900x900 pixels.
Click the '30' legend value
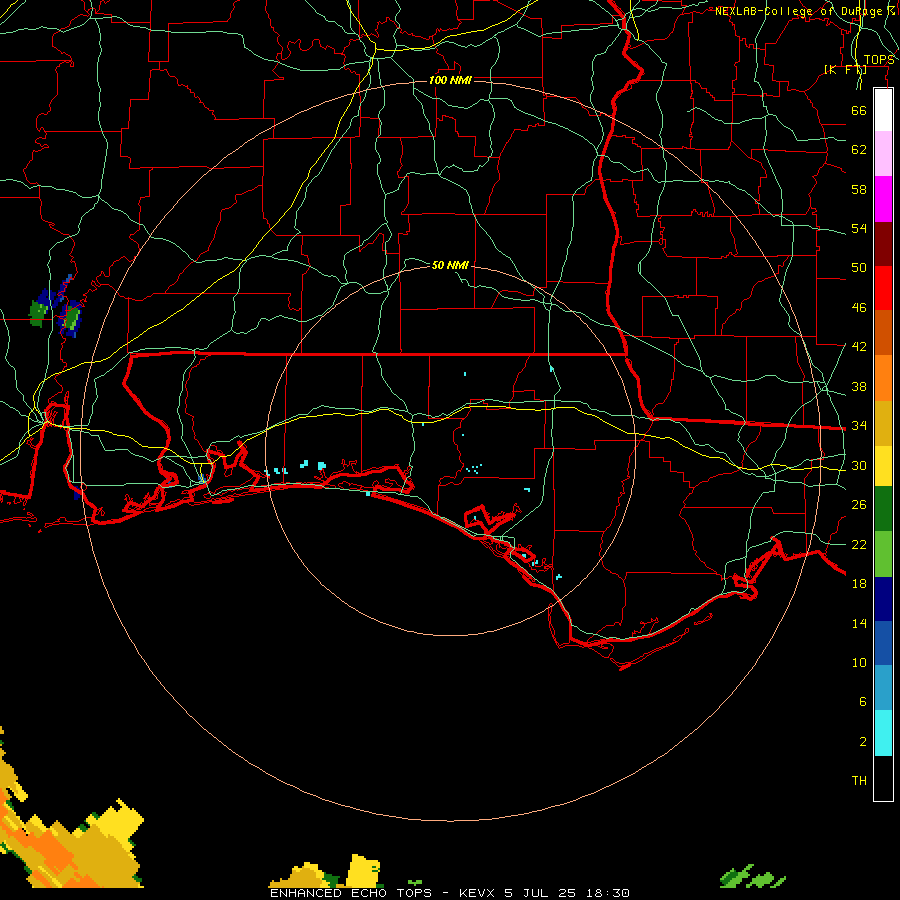click(x=859, y=465)
